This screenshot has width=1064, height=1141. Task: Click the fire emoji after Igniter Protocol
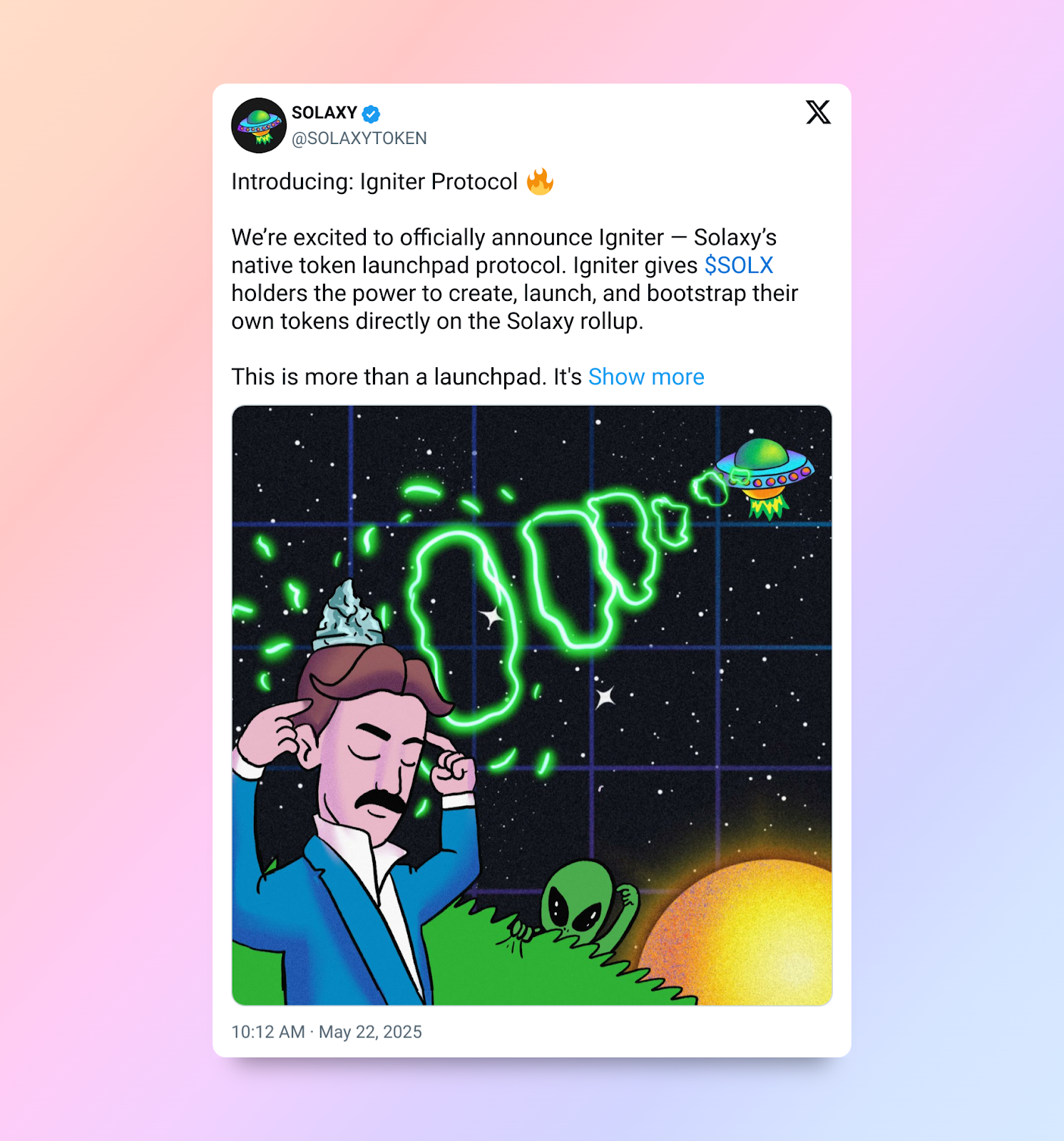click(540, 182)
